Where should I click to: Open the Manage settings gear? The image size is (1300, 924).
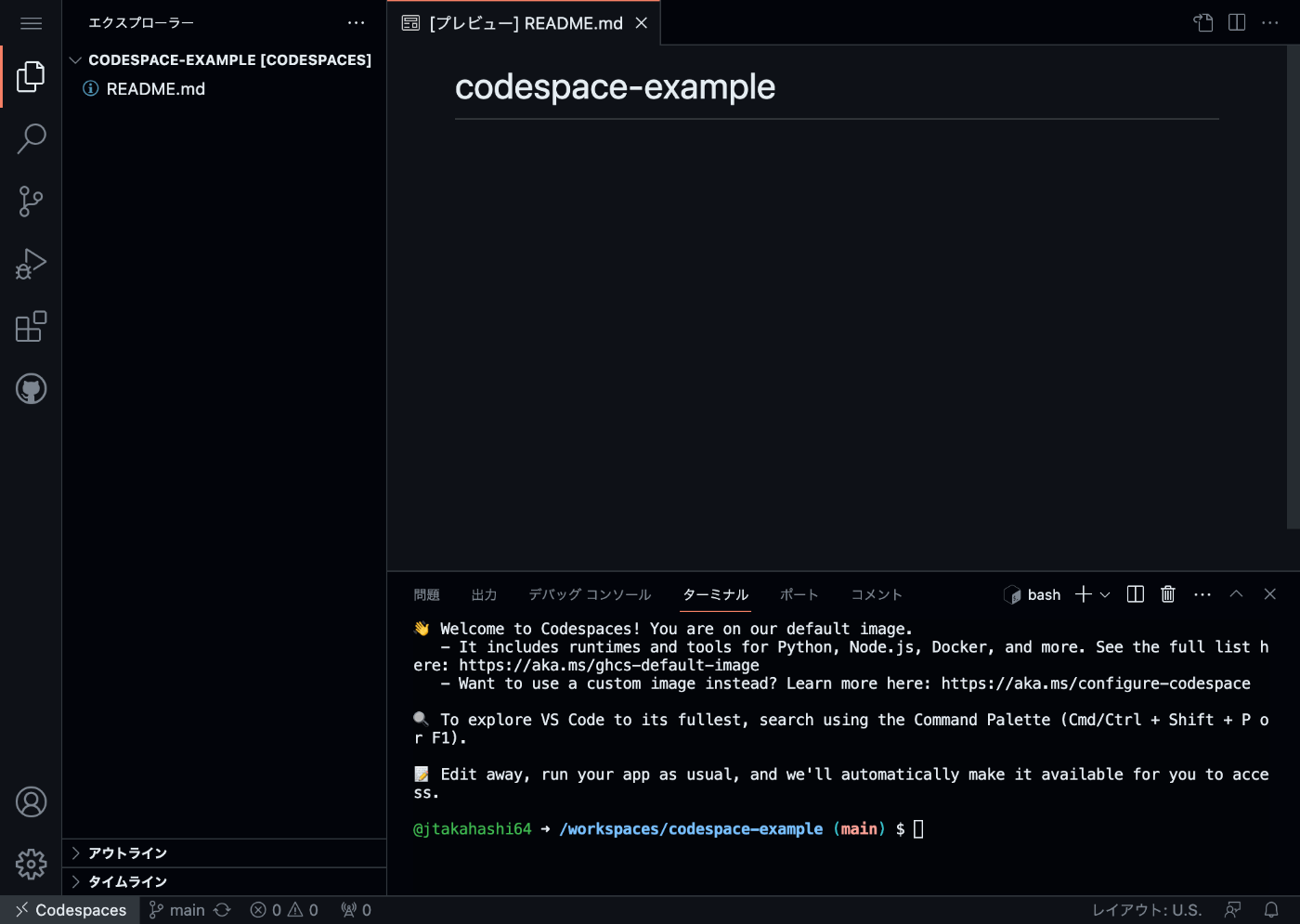(x=31, y=865)
